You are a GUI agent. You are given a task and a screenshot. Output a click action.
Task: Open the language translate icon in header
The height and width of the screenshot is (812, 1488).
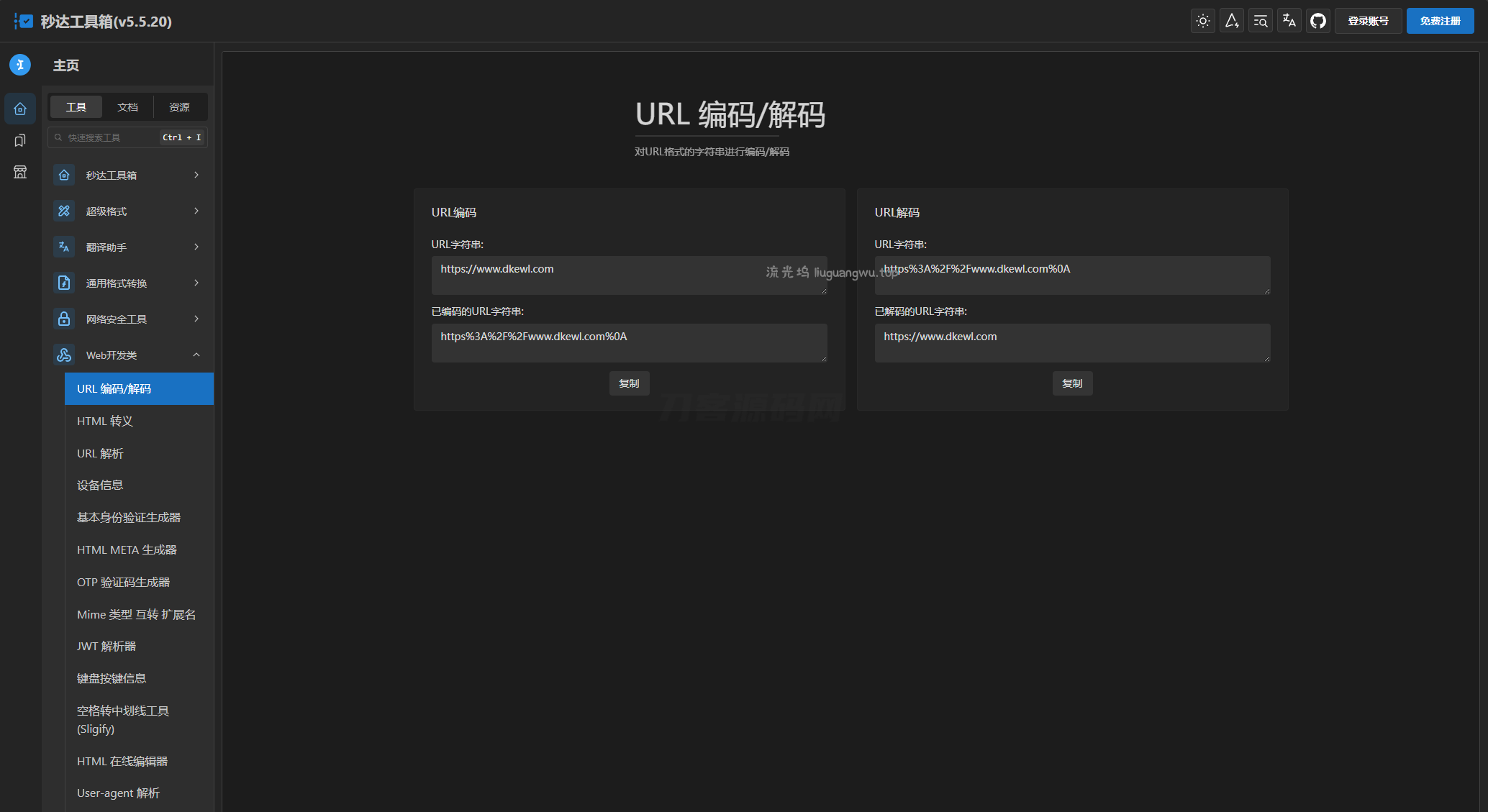pyautogui.click(x=1289, y=21)
